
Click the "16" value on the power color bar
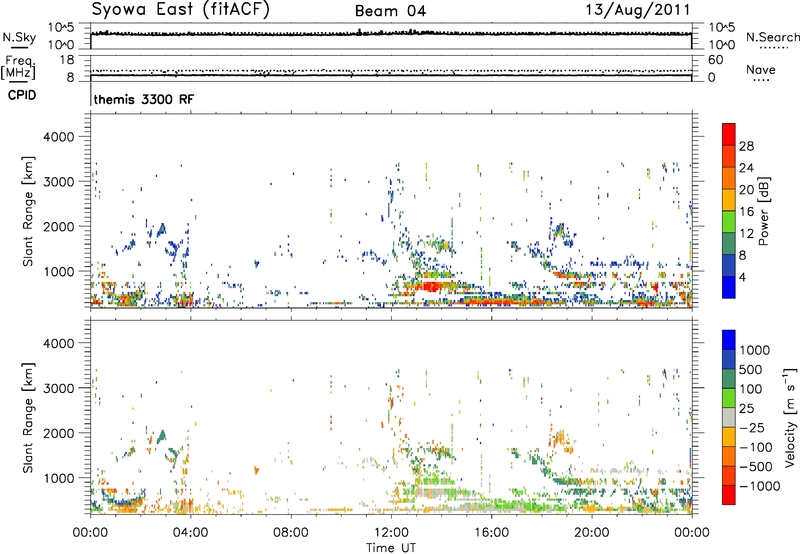point(746,212)
